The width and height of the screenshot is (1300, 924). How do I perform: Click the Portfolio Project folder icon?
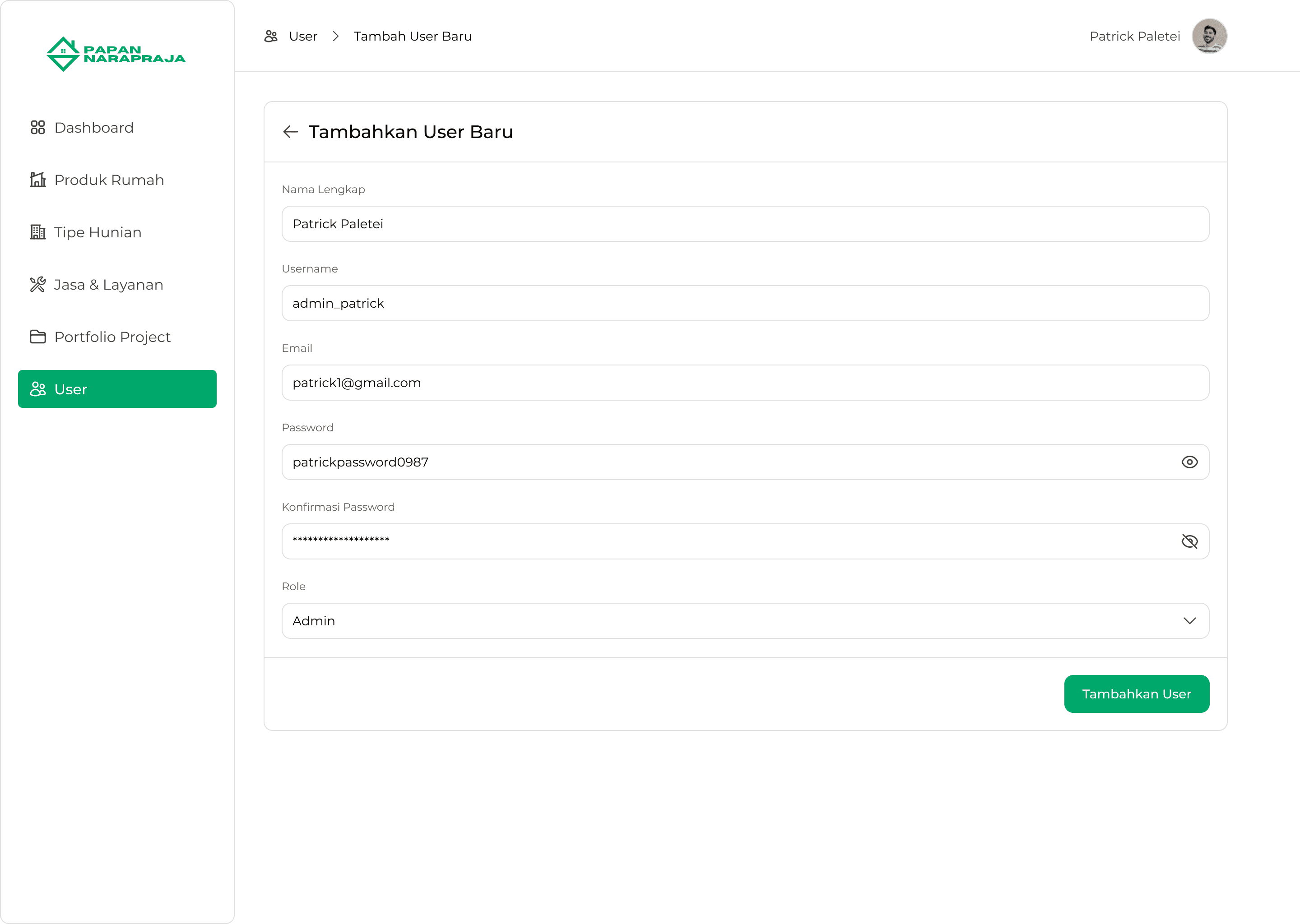pyautogui.click(x=37, y=337)
